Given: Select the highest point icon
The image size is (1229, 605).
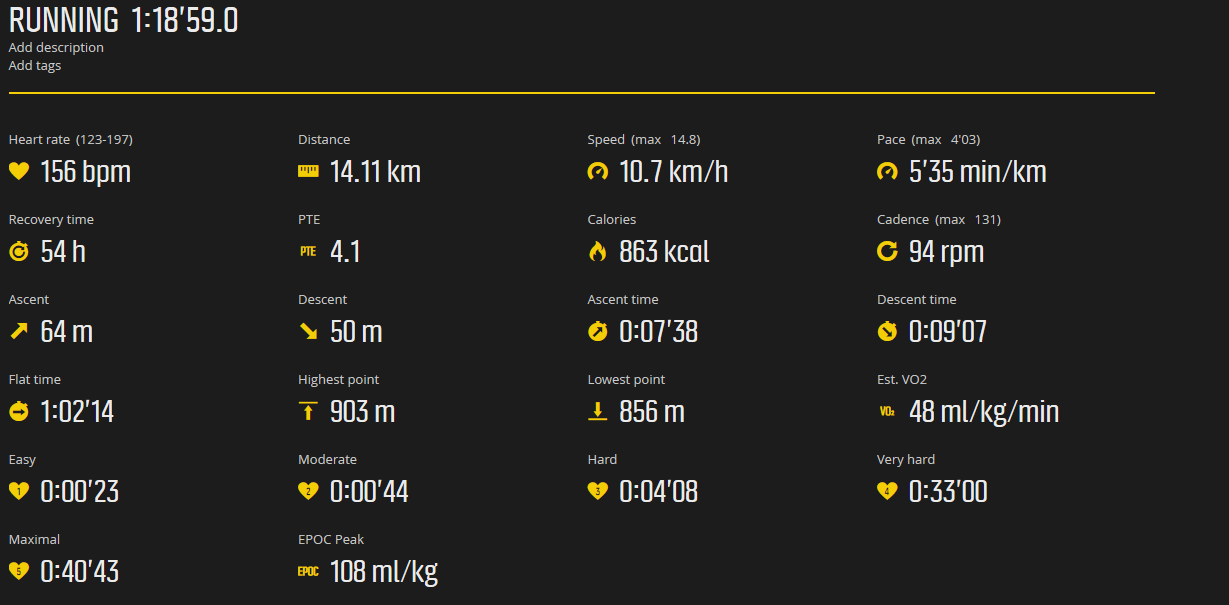Looking at the screenshot, I should (308, 411).
